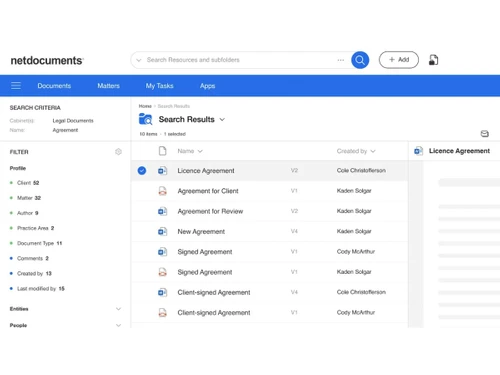Click Licence Agreement title in preview pane
Image resolution: width=500 pixels, height=375 pixels.
(459, 151)
